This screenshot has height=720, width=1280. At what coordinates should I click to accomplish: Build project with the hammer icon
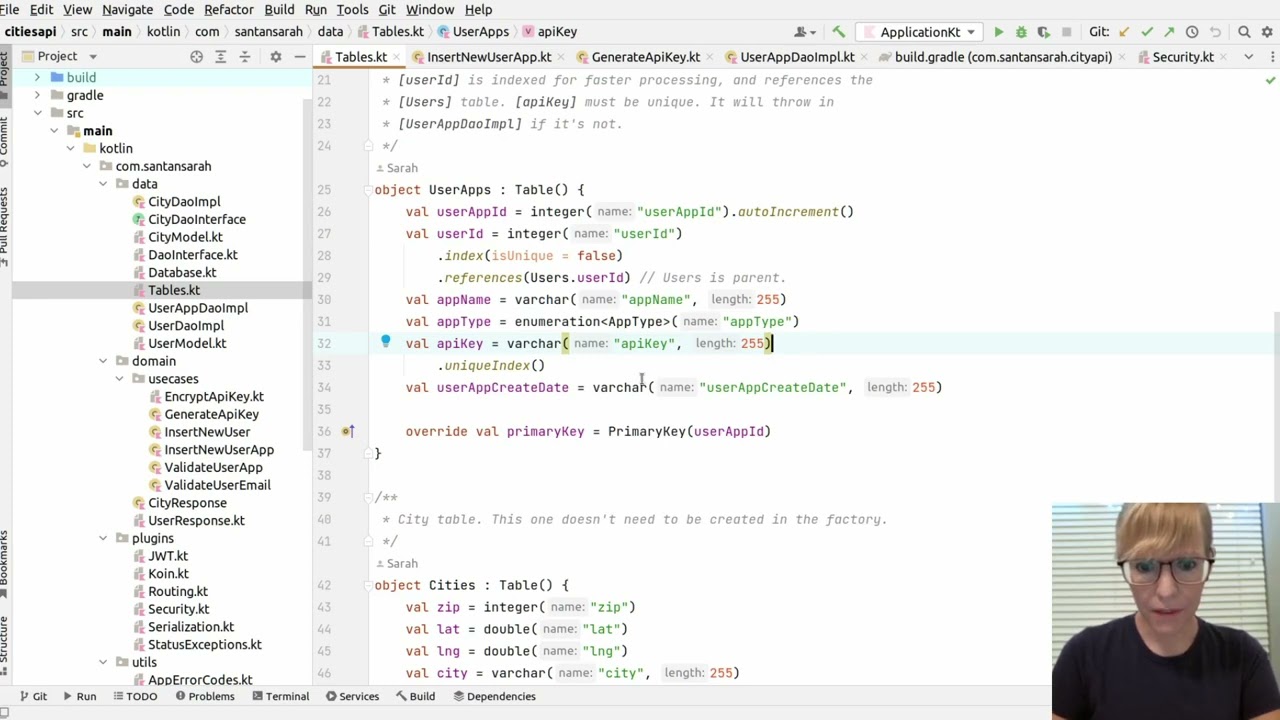point(838,32)
